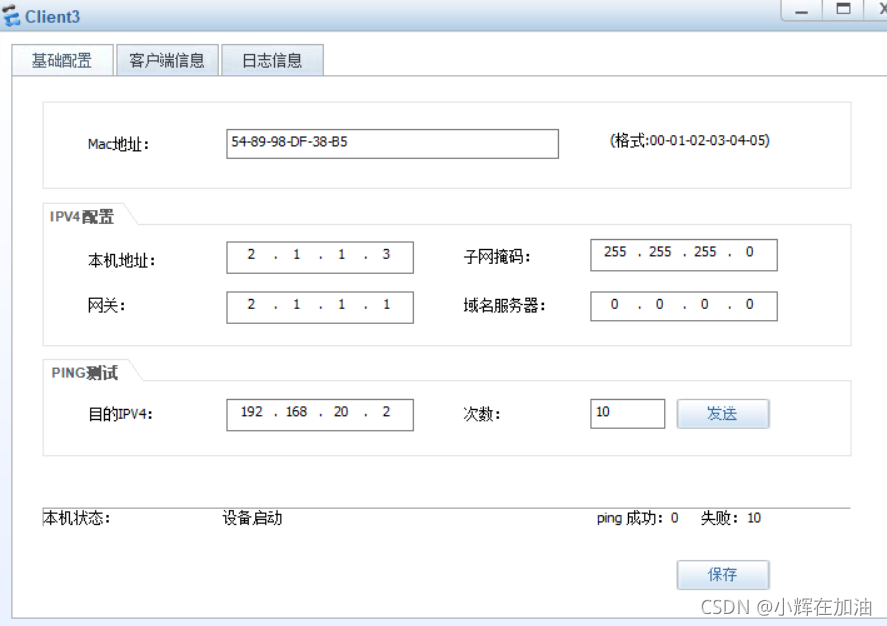Click the 次数 count field
Image resolution: width=887 pixels, height=626 pixels.
pyautogui.click(x=627, y=413)
